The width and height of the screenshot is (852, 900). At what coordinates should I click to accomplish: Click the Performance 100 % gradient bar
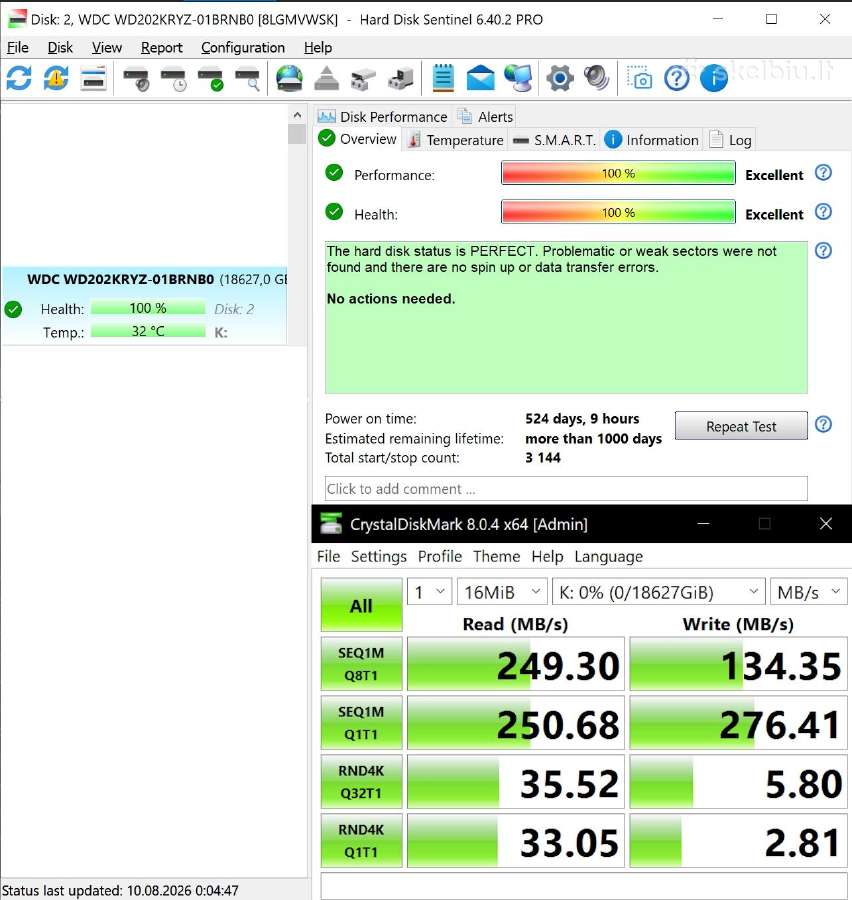coord(618,173)
